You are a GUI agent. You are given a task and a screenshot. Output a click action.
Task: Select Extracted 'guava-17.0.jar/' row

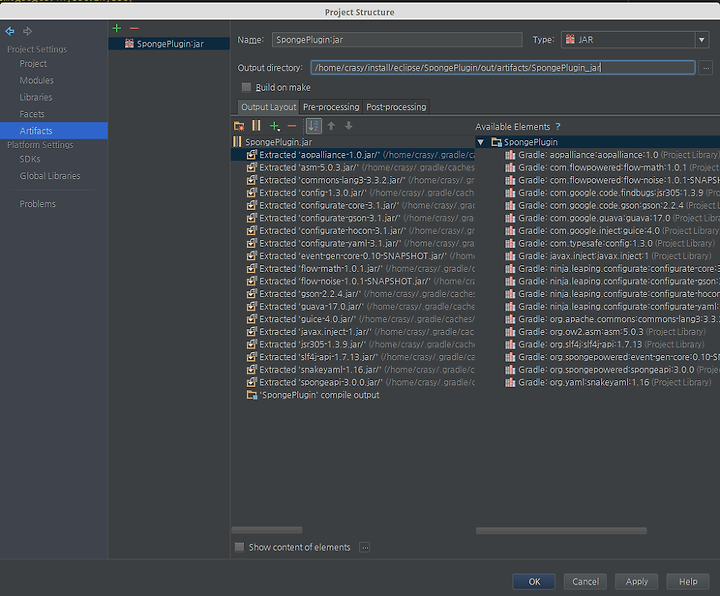pyautogui.click(x=353, y=306)
